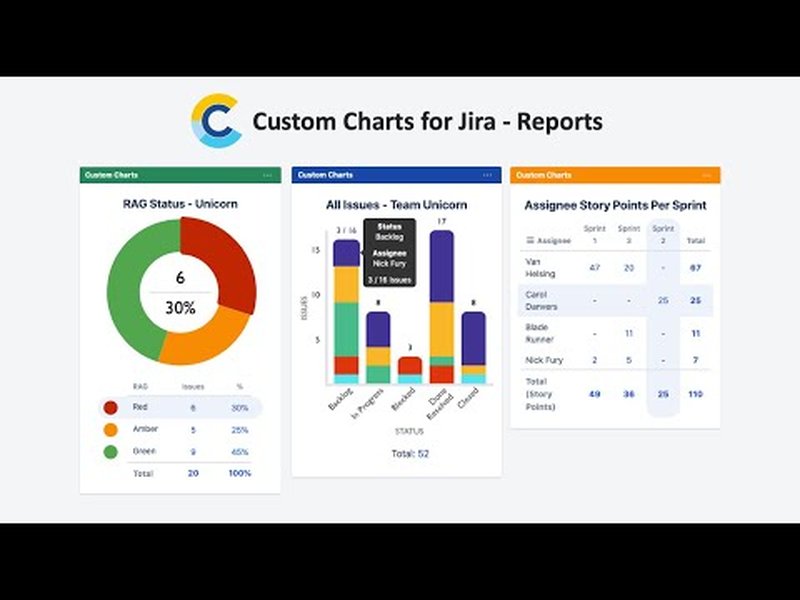Image resolution: width=800 pixels, height=600 pixels.
Task: Click the 'Custom Charts' title on green header
Action: click(111, 175)
